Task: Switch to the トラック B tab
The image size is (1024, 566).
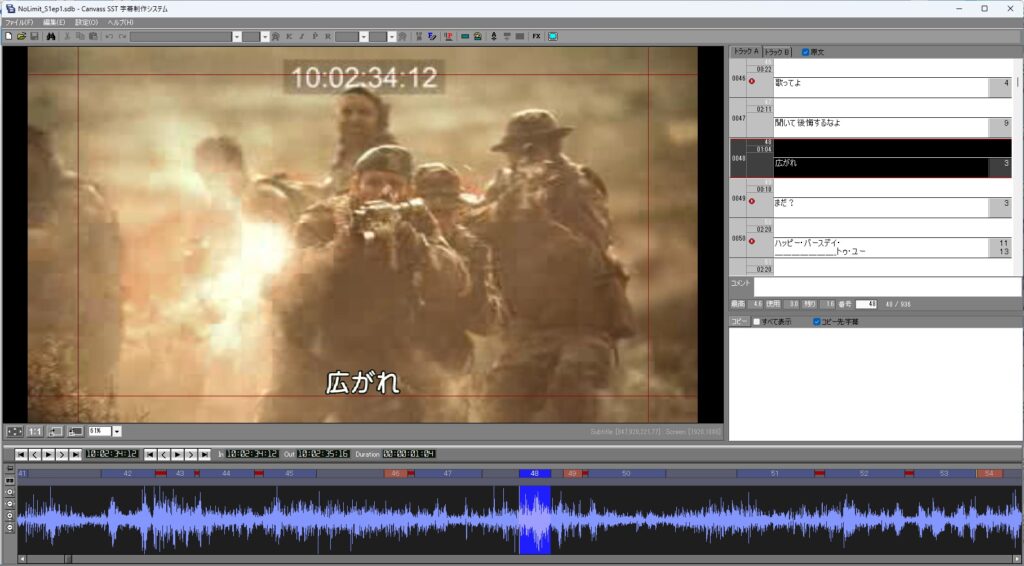Action: pyautogui.click(x=777, y=52)
